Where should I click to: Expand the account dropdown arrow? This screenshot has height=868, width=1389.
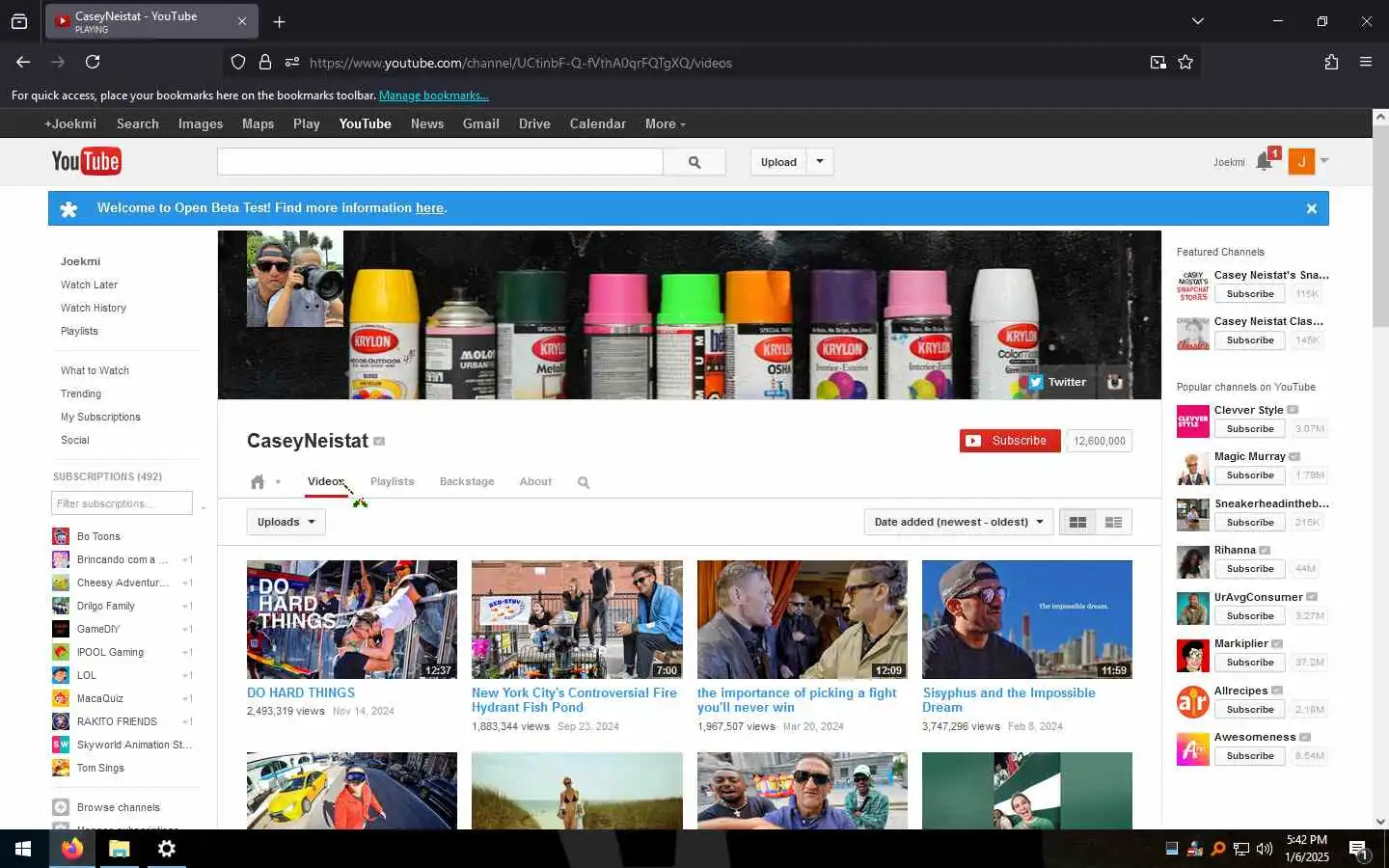1324,161
